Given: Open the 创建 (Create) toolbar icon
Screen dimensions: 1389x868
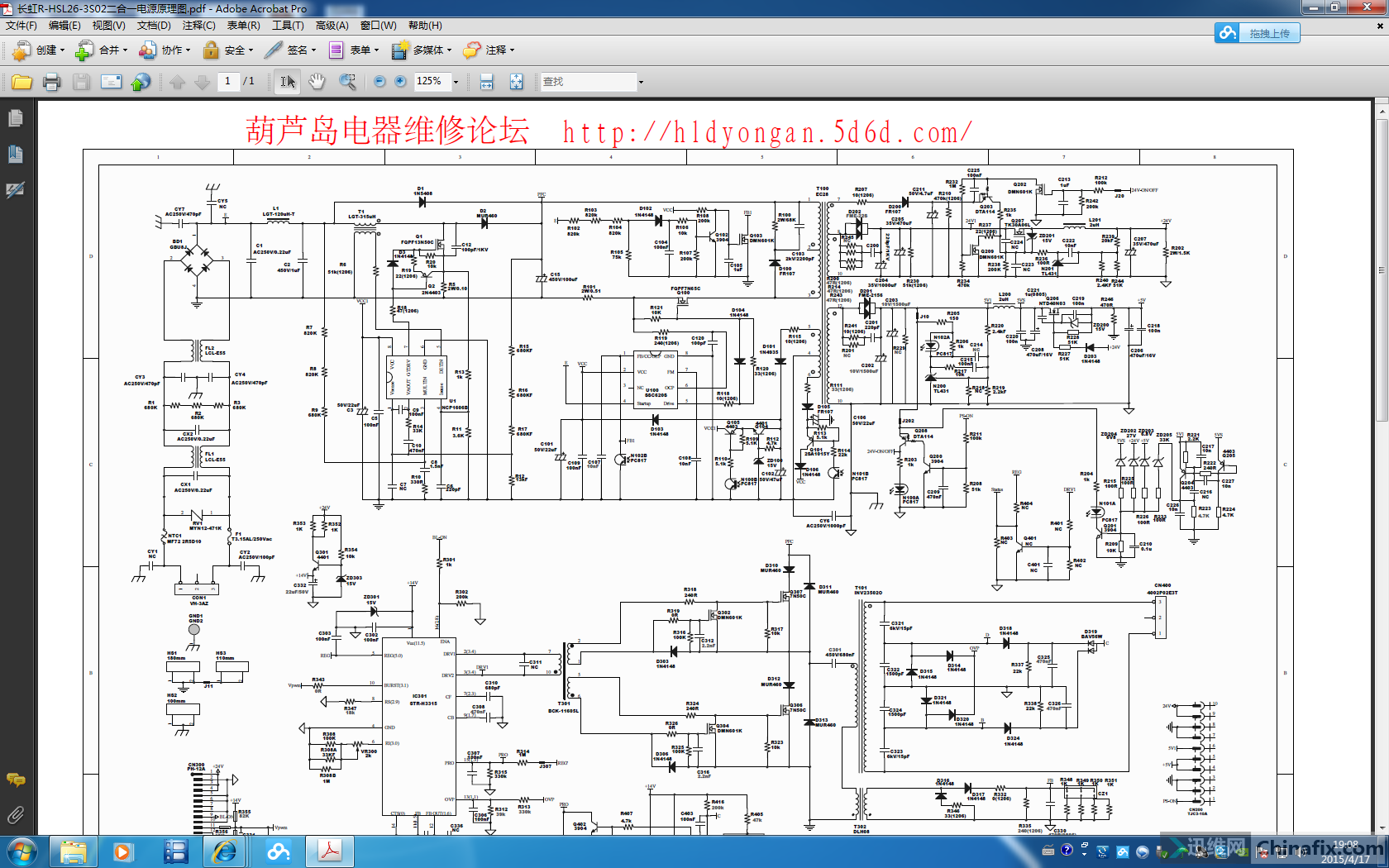Looking at the screenshot, I should point(21,50).
